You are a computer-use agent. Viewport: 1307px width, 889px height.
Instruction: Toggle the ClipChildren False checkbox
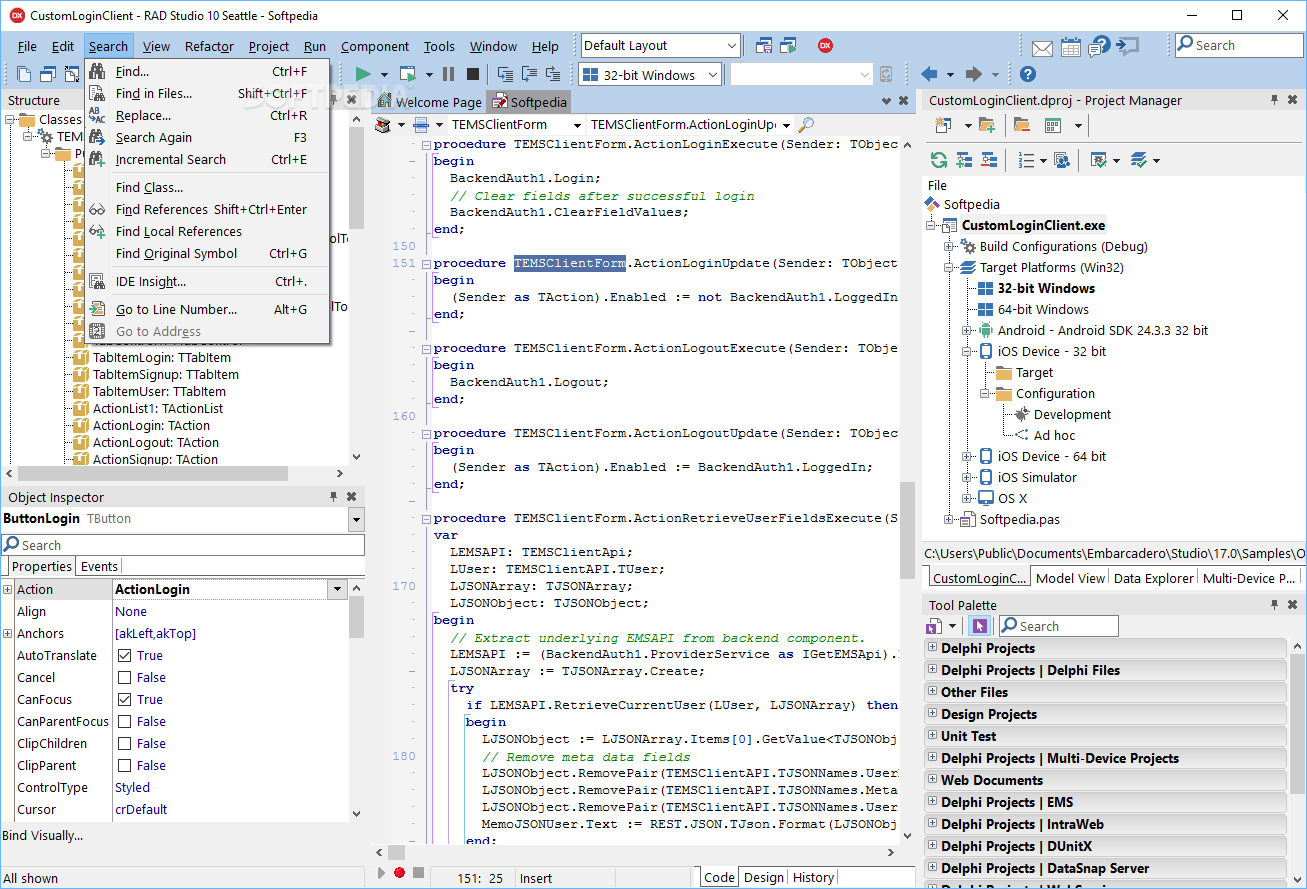125,744
